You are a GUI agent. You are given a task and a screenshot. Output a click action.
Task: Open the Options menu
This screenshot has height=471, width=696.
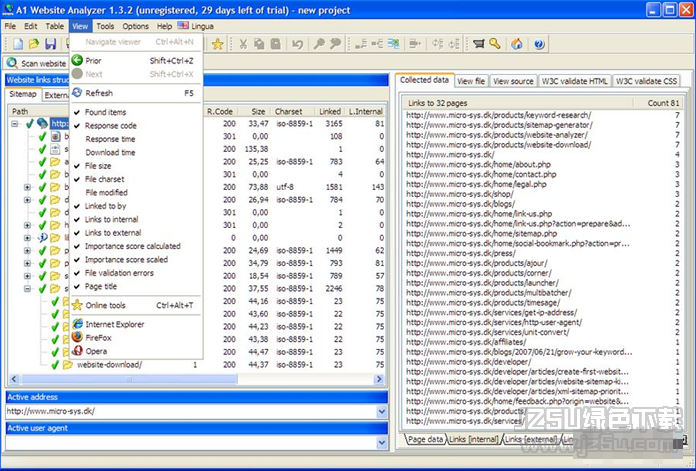135,26
